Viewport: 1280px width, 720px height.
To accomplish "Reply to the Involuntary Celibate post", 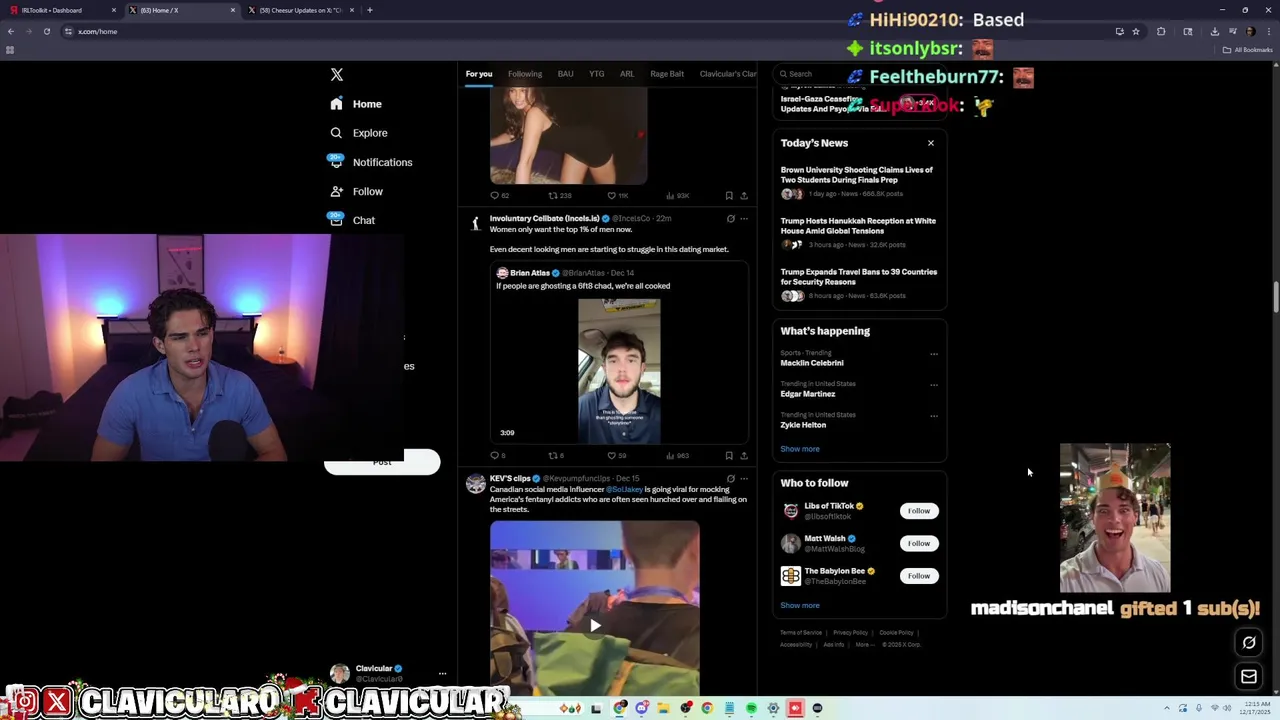I will [494, 456].
